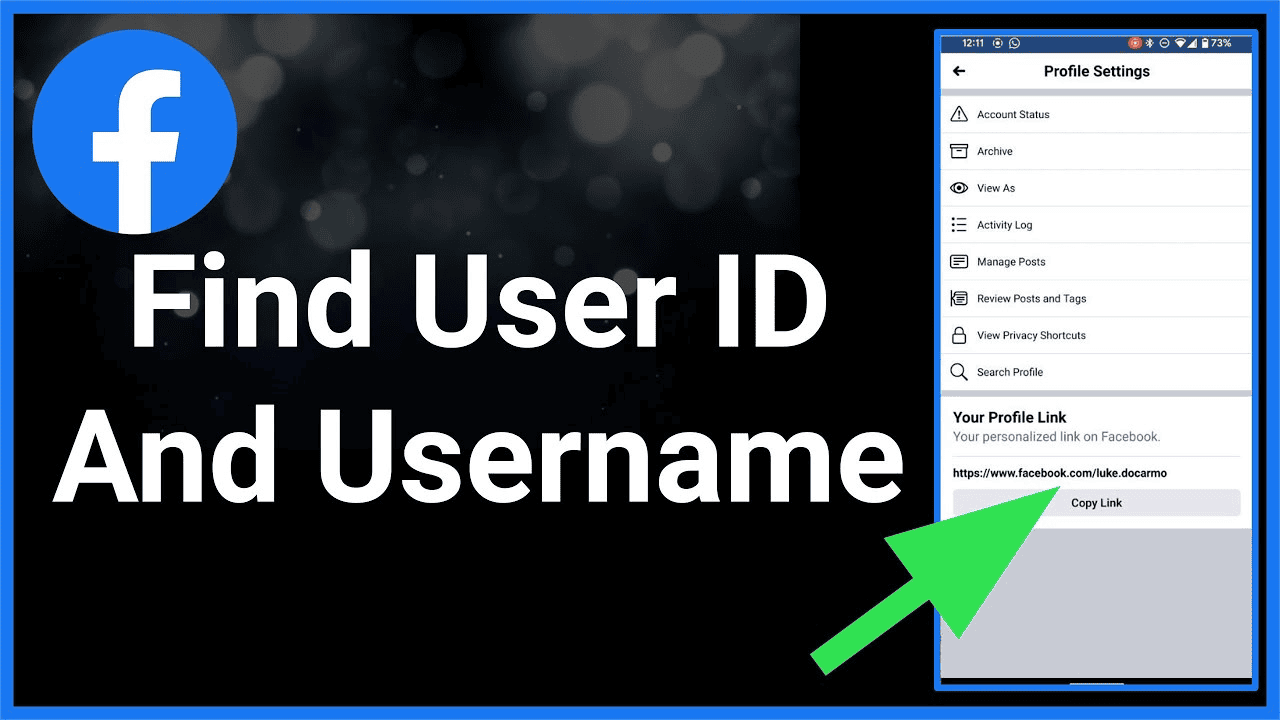Tap the red screen recording icon in status bar

click(x=1135, y=43)
